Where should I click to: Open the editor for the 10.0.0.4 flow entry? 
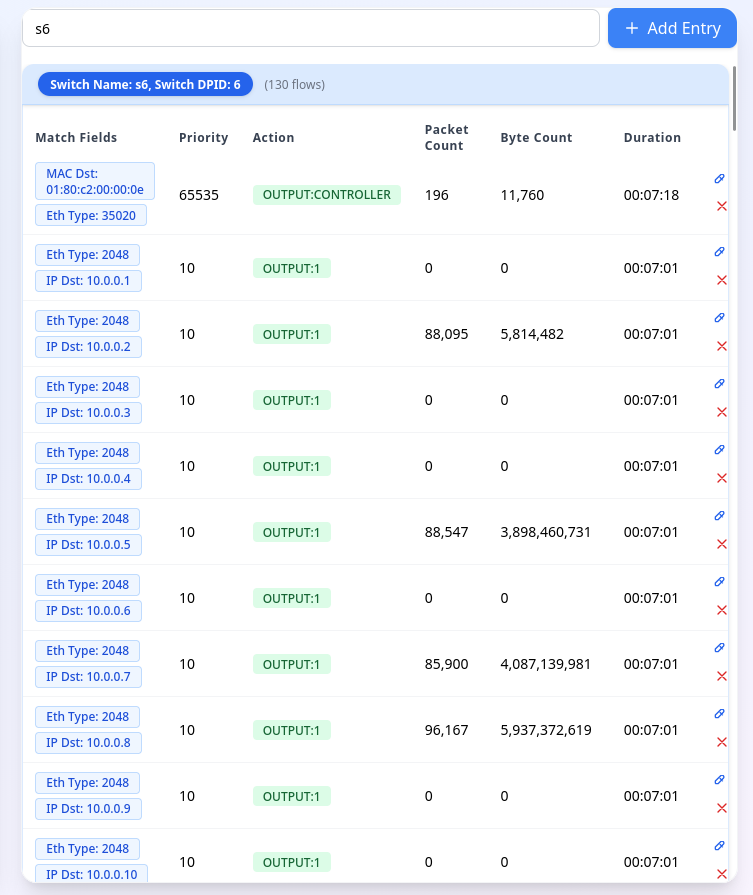(719, 450)
